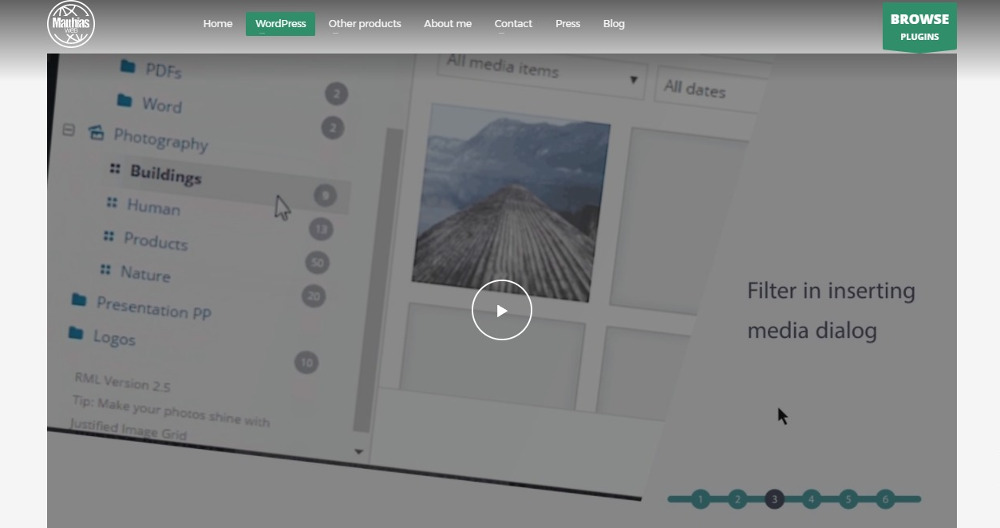Click the Word folder icon
This screenshot has width=1000, height=528.
click(125, 100)
